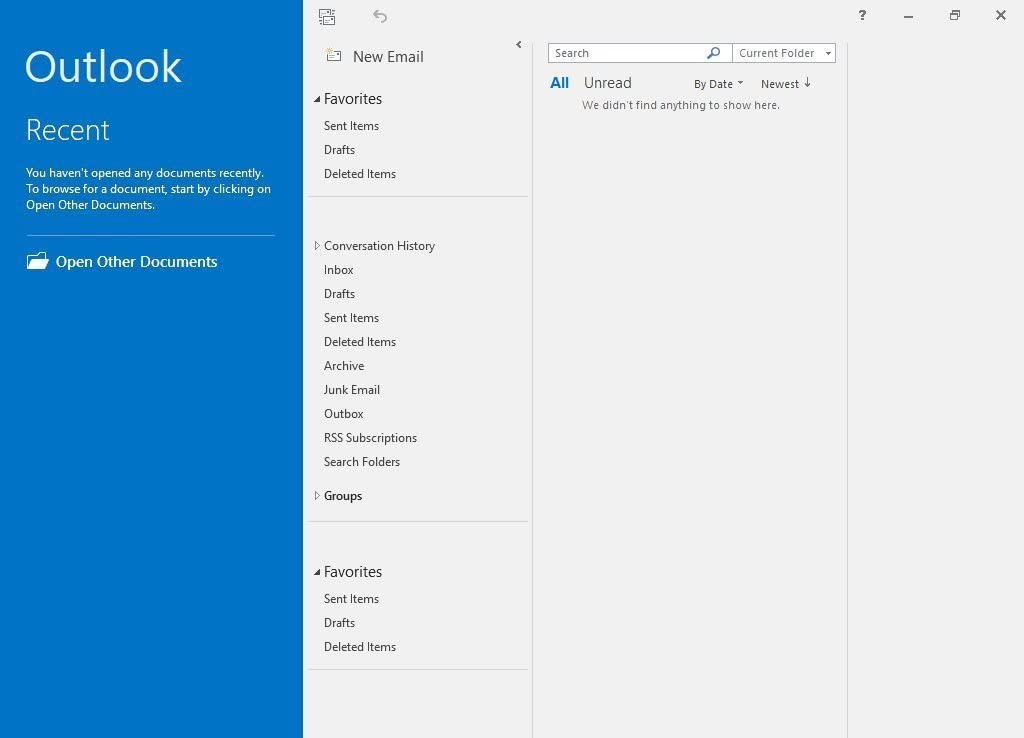Switch to the Unread filter tab
The width and height of the screenshot is (1024, 738).
click(607, 83)
